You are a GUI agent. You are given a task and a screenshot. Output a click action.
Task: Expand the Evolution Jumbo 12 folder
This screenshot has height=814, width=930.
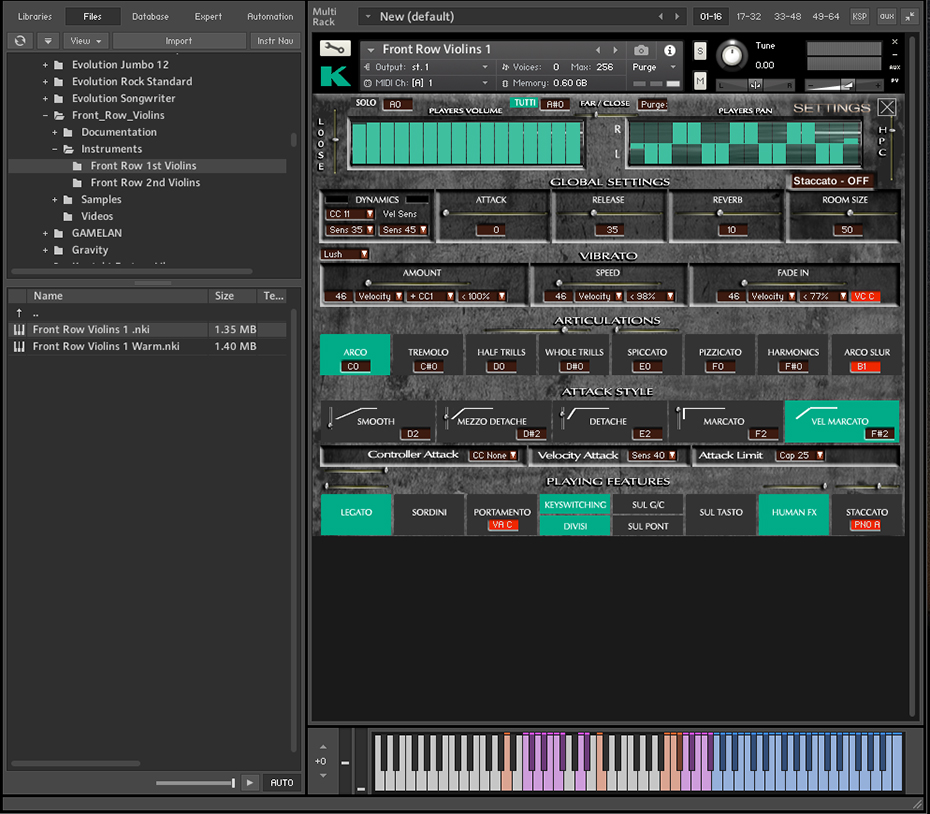click(x=45, y=65)
